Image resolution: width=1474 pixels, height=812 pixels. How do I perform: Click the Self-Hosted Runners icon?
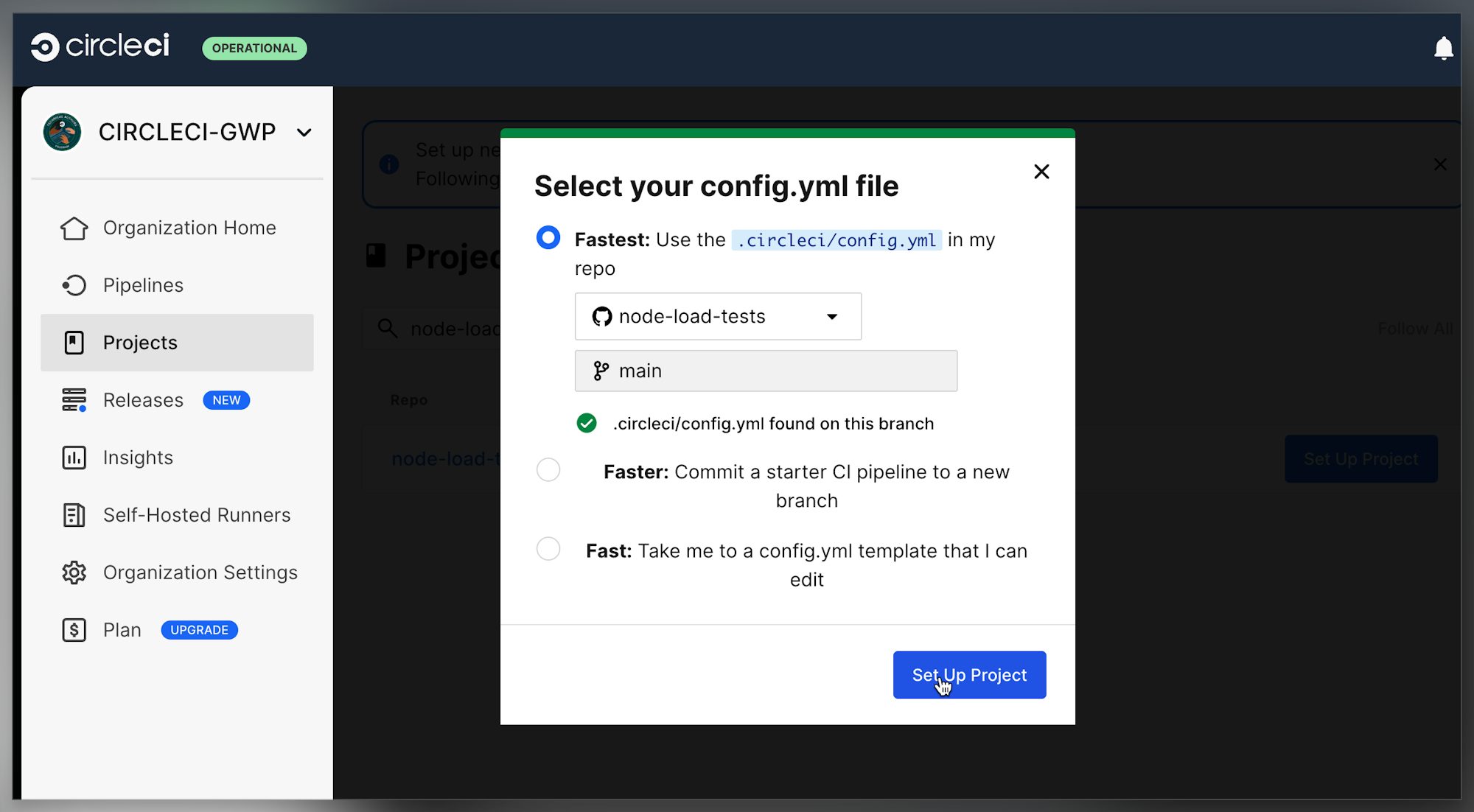[x=74, y=515]
